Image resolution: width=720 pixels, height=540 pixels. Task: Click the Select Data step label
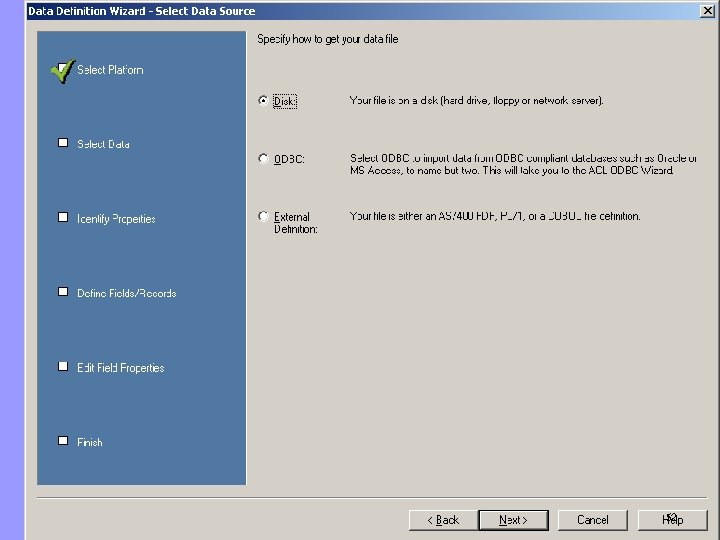[103, 144]
